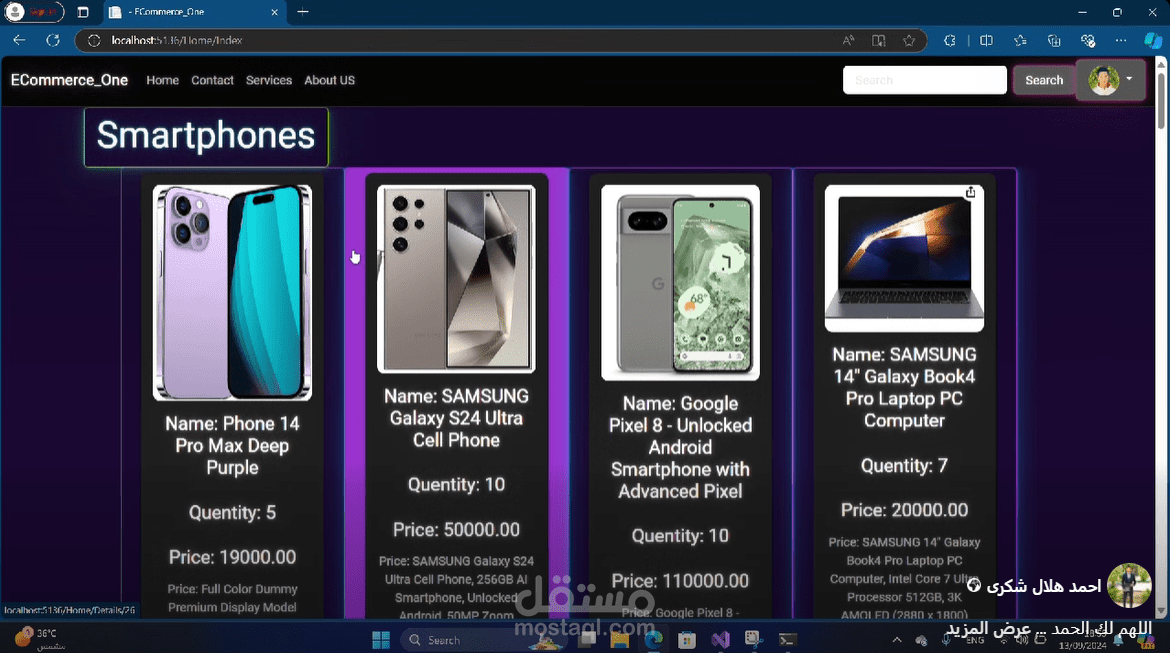Click the share icon on laptop image
The width and height of the screenshot is (1170, 653).
970,193
